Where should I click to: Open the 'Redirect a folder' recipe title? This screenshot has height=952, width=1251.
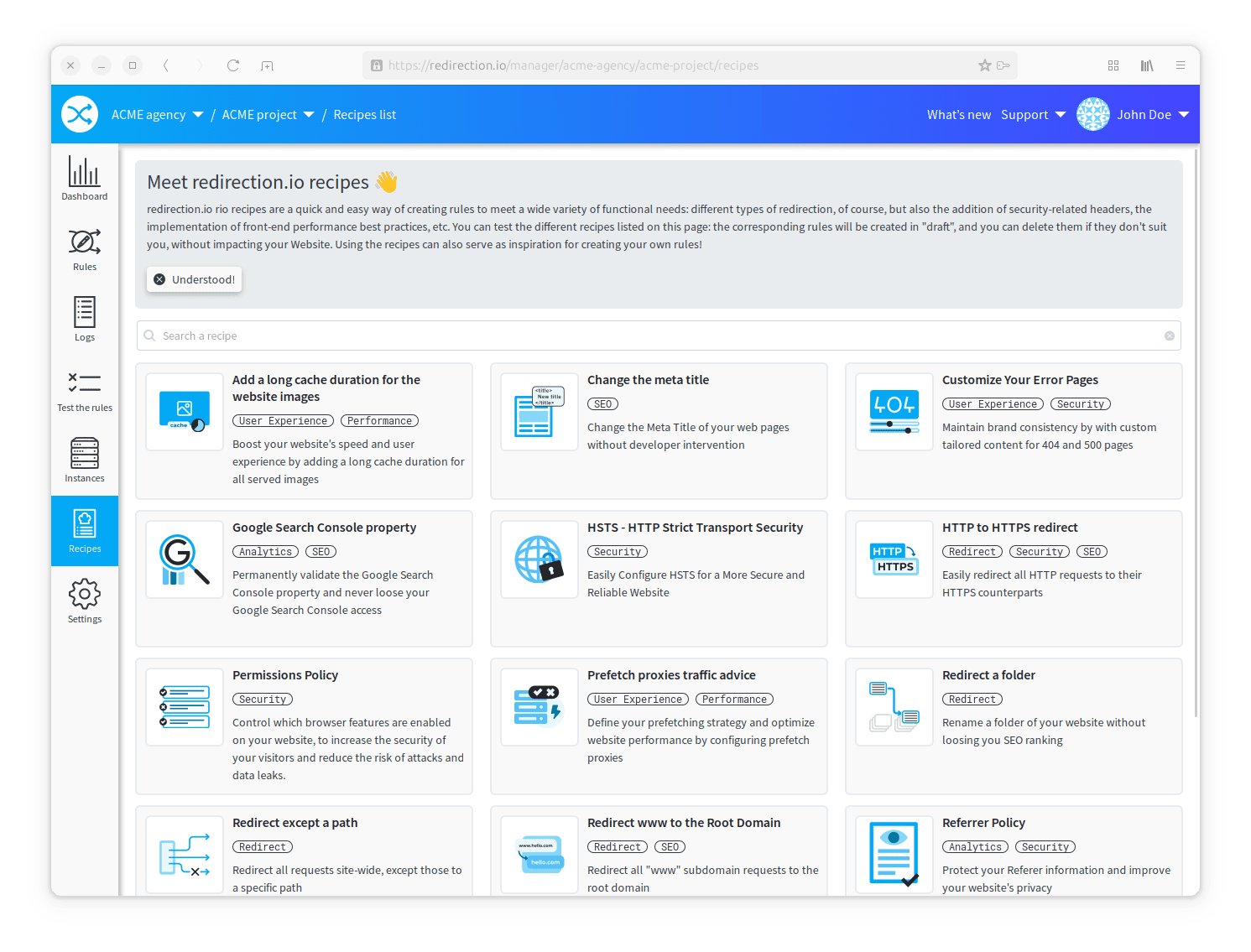[988, 675]
